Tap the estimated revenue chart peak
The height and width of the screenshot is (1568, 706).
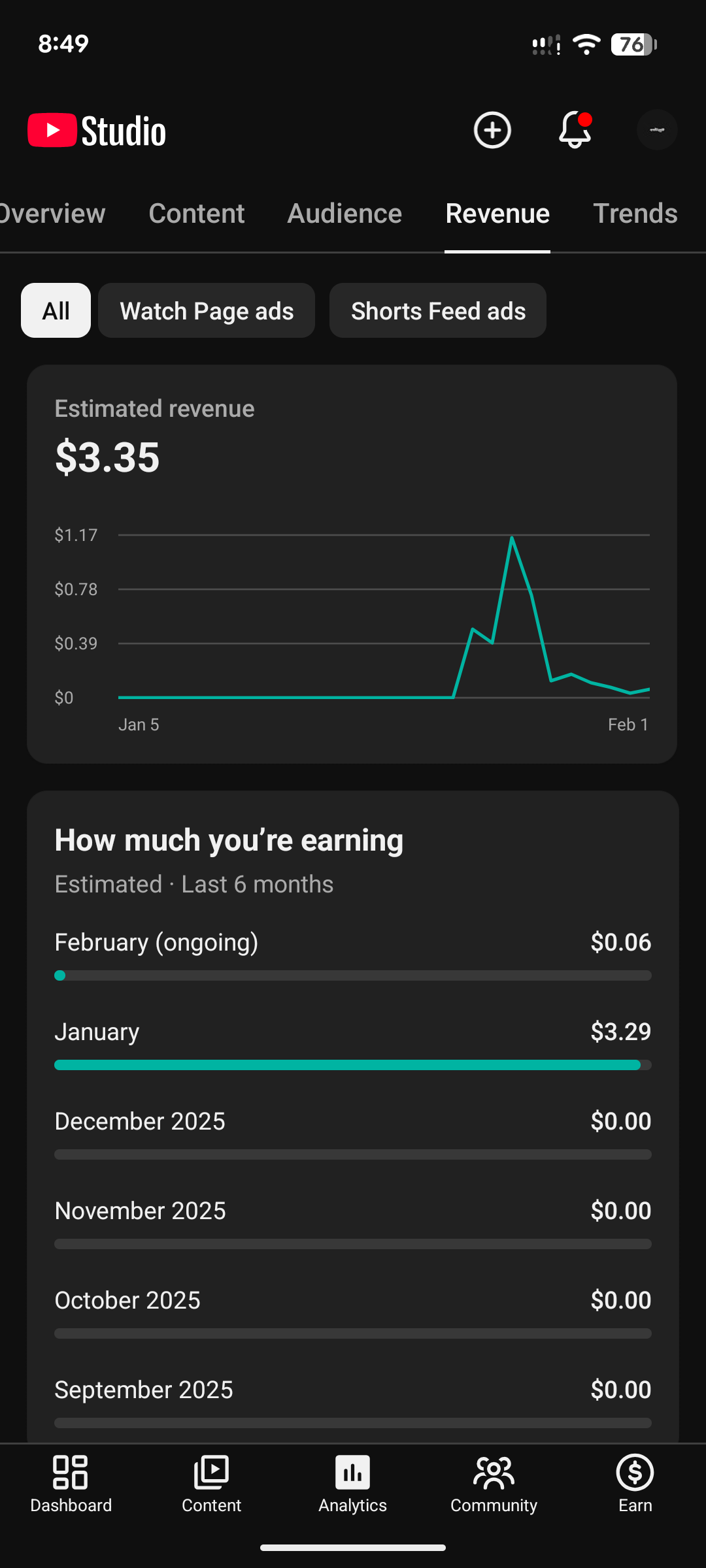(512, 538)
